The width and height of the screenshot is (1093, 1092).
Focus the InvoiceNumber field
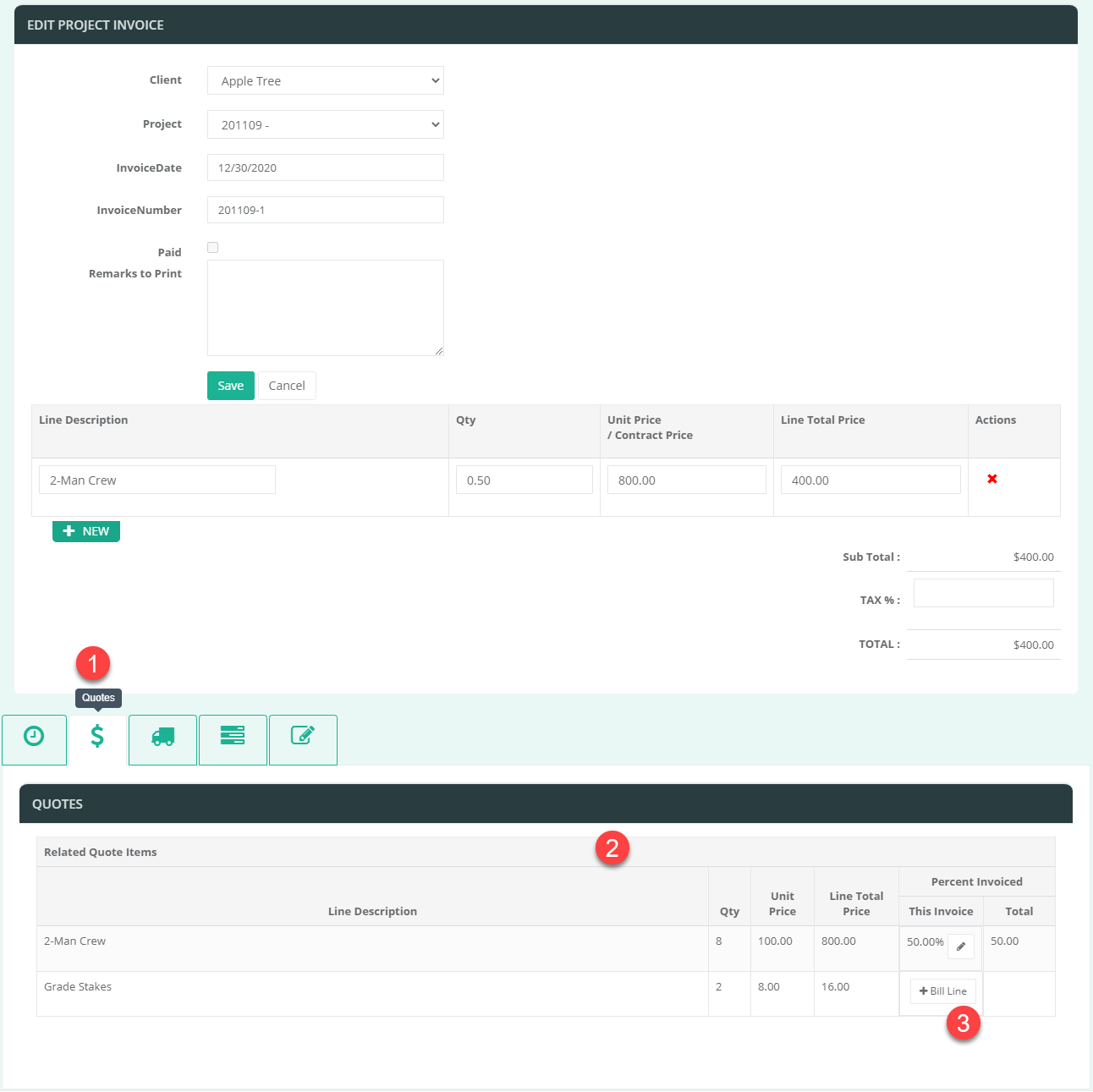pos(325,211)
